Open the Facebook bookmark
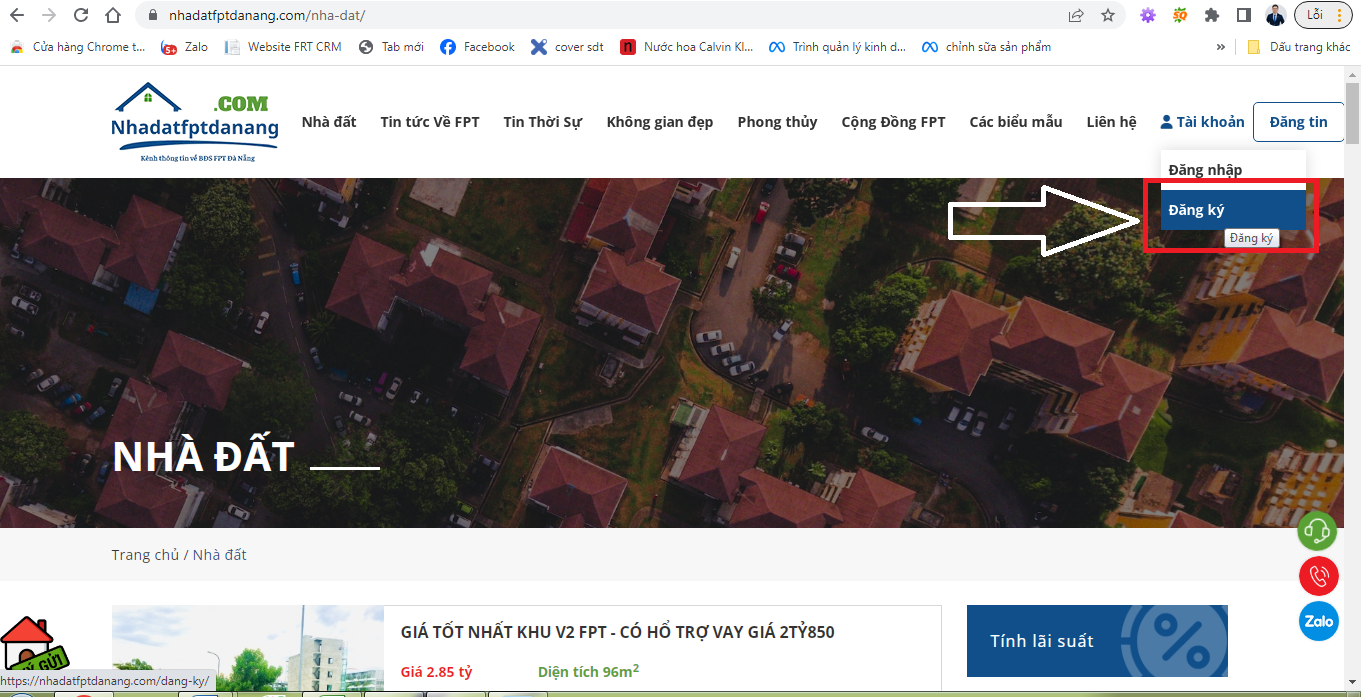Screen dimensions: 1361x697 point(477,47)
